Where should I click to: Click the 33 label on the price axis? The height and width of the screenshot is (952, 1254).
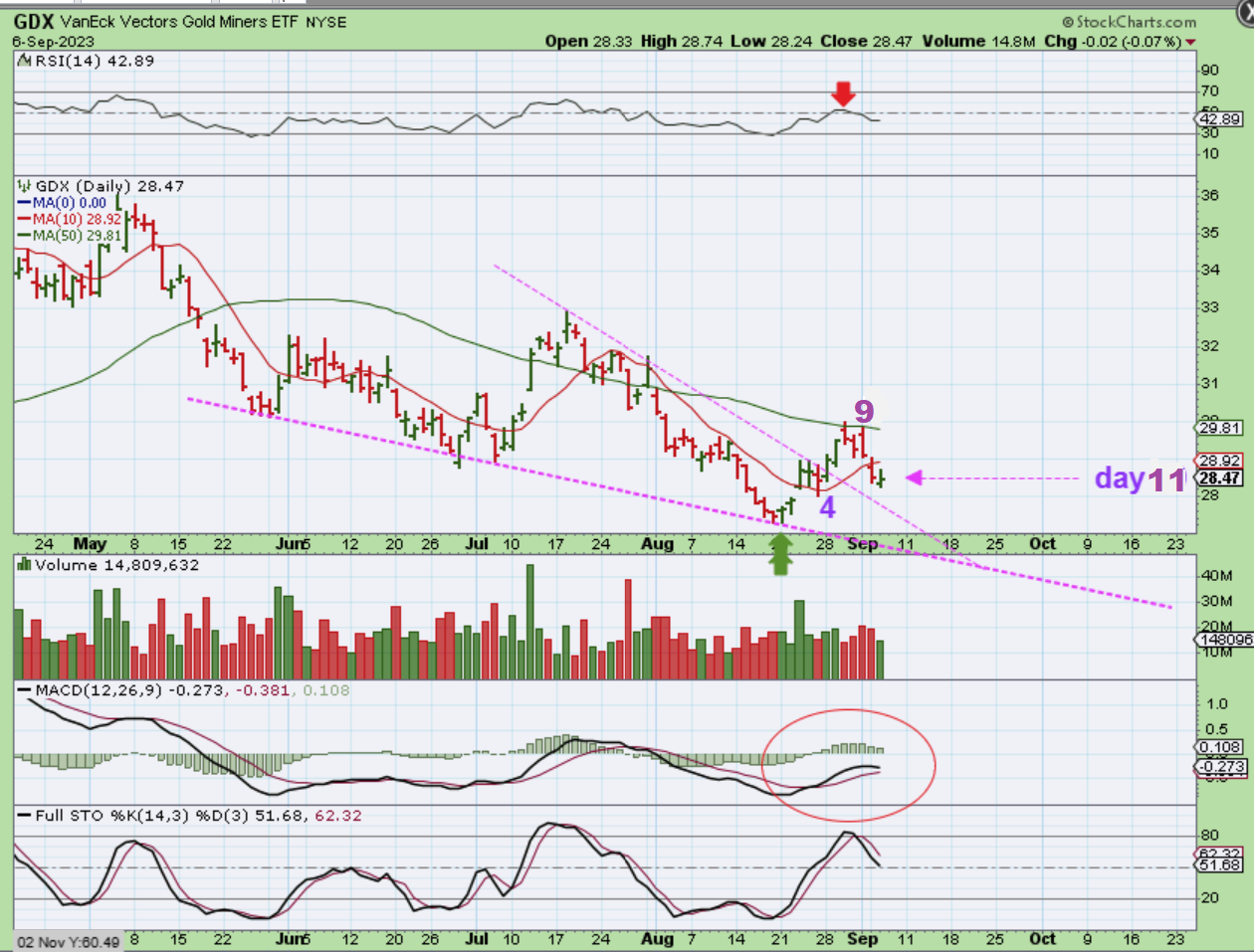1209,307
